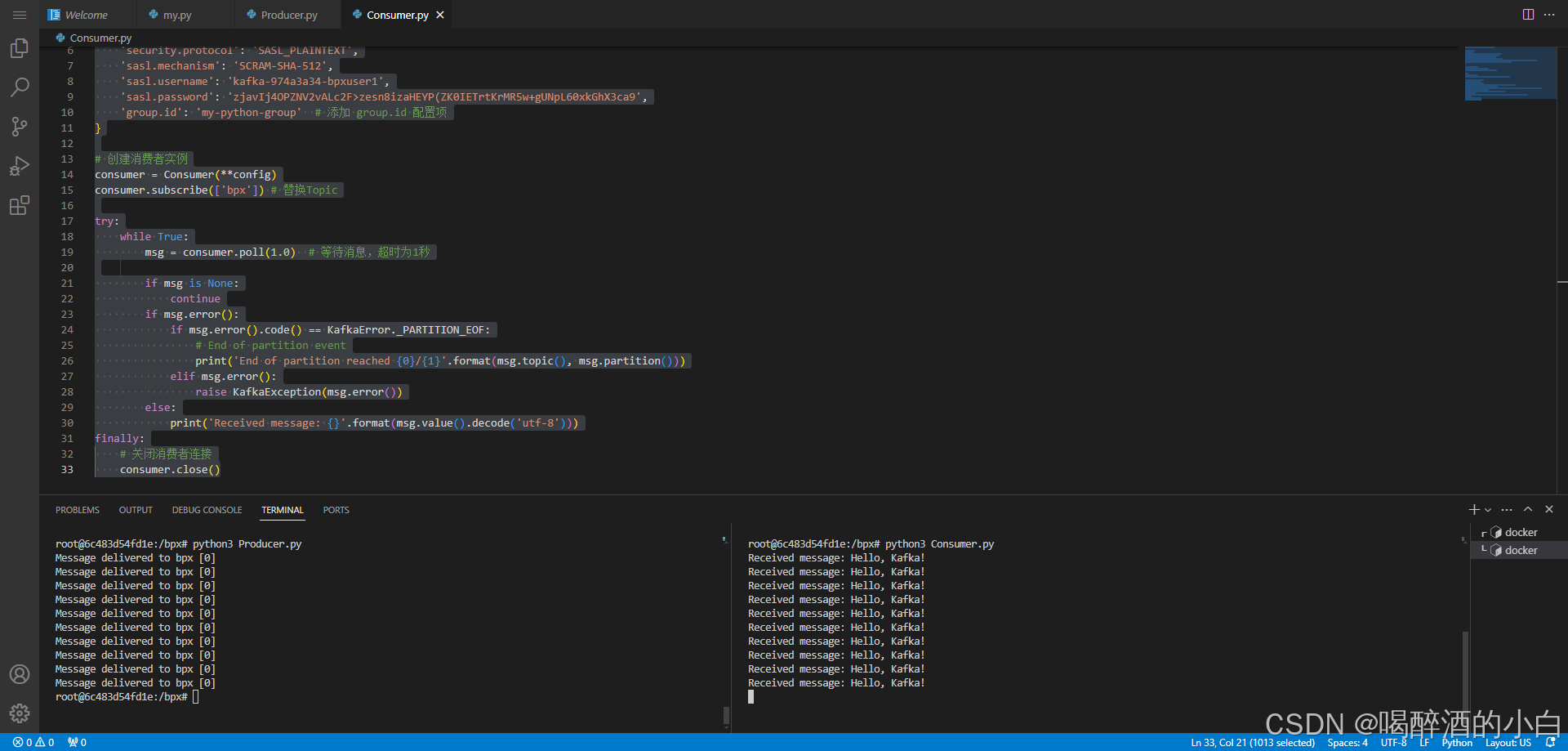Open the OUTPUT panel tab
The image size is (1568, 751).
(x=136, y=510)
